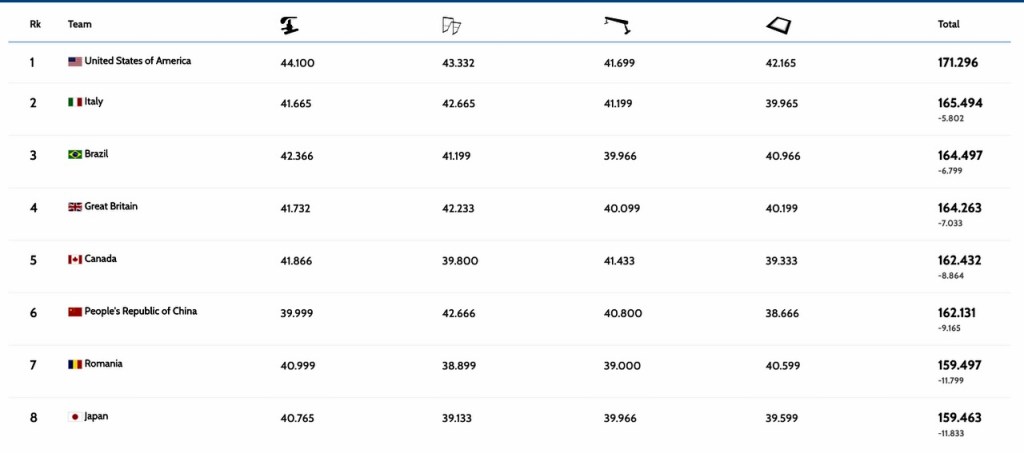Click the Rk column header
The image size is (1024, 453).
35,24
